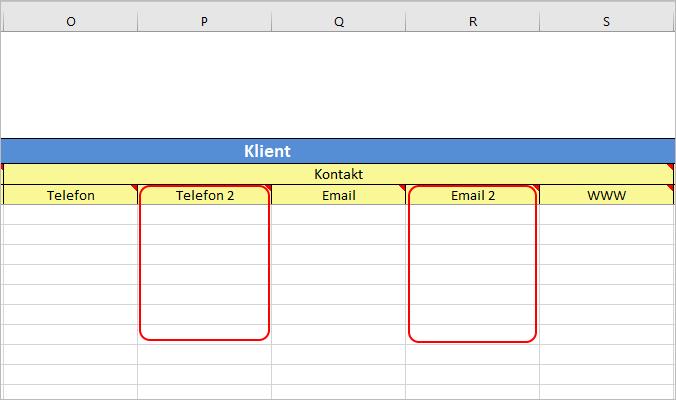
Task: Click first empty cell under Email 2
Action: coord(473,214)
